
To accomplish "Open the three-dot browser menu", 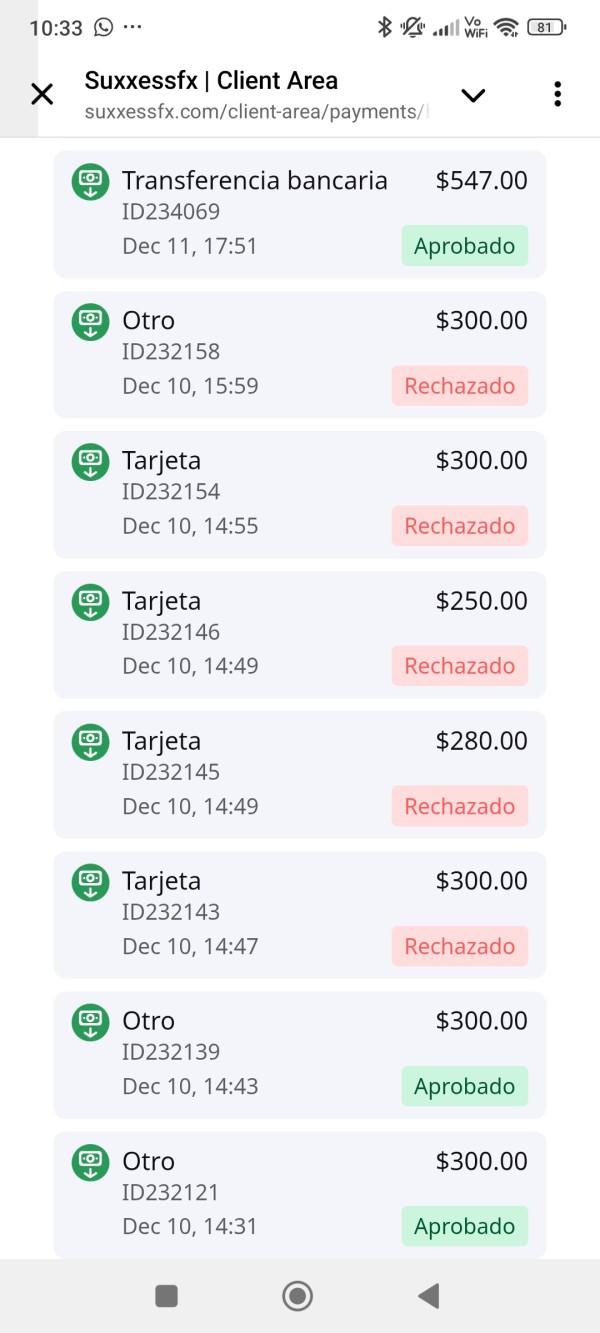I will [557, 95].
